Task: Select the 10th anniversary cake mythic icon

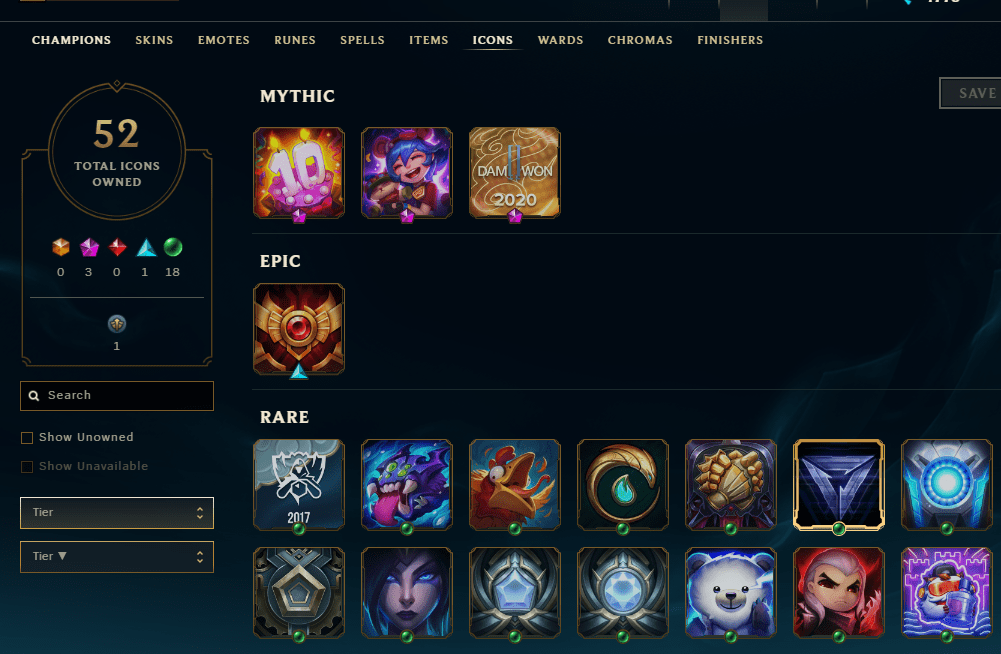Action: pyautogui.click(x=299, y=172)
